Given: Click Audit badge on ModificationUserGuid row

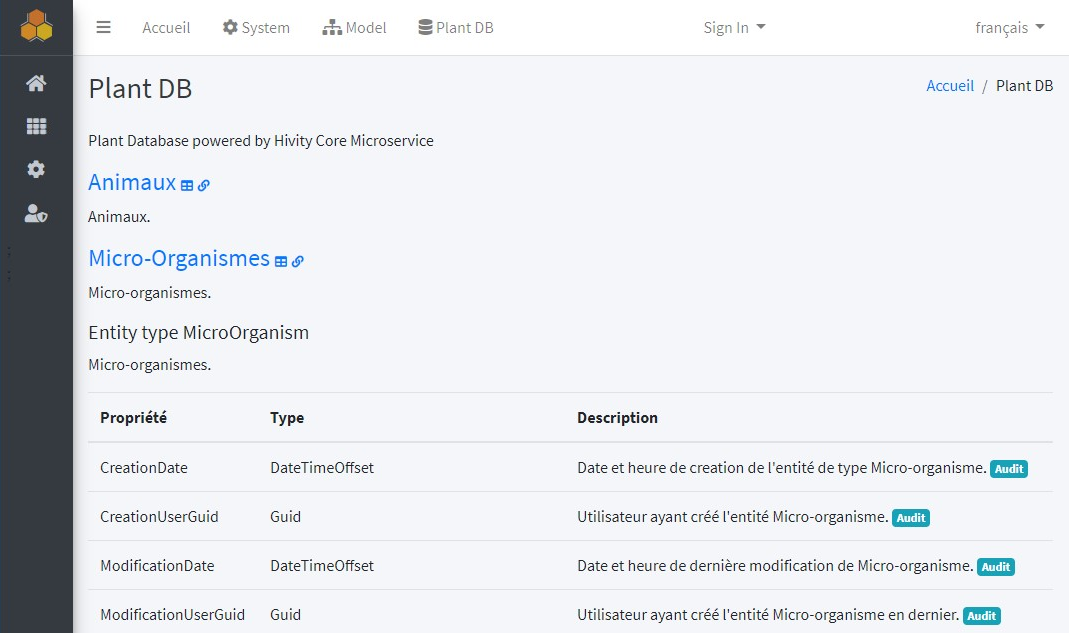Looking at the screenshot, I should pyautogui.click(x=982, y=616).
